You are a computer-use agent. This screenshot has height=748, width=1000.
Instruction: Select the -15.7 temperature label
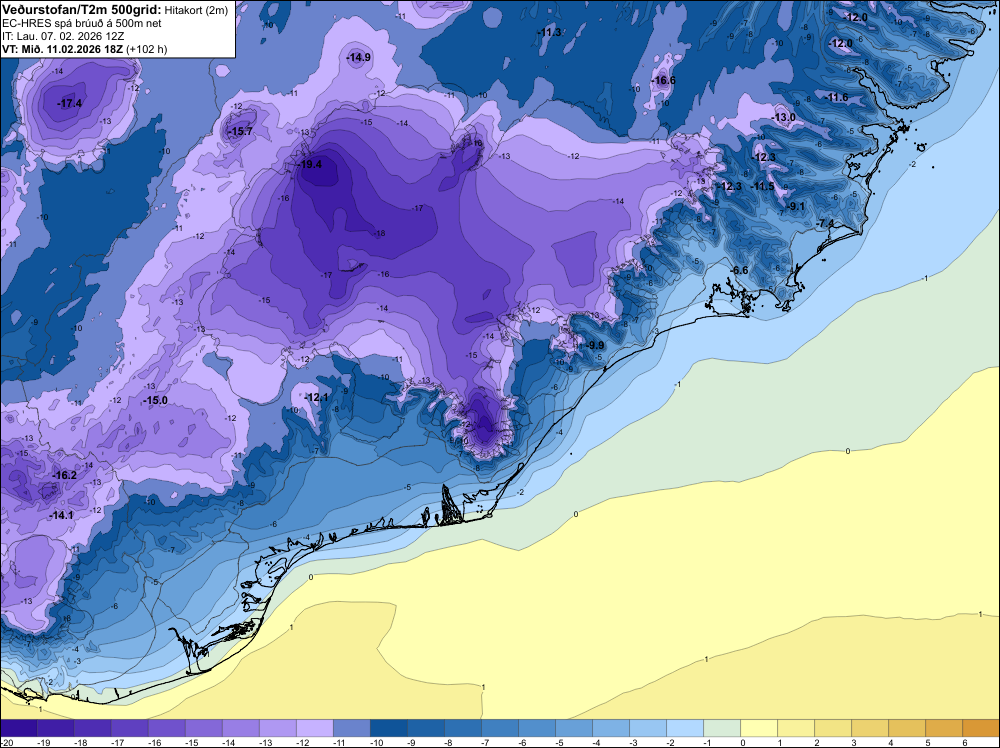241,131
